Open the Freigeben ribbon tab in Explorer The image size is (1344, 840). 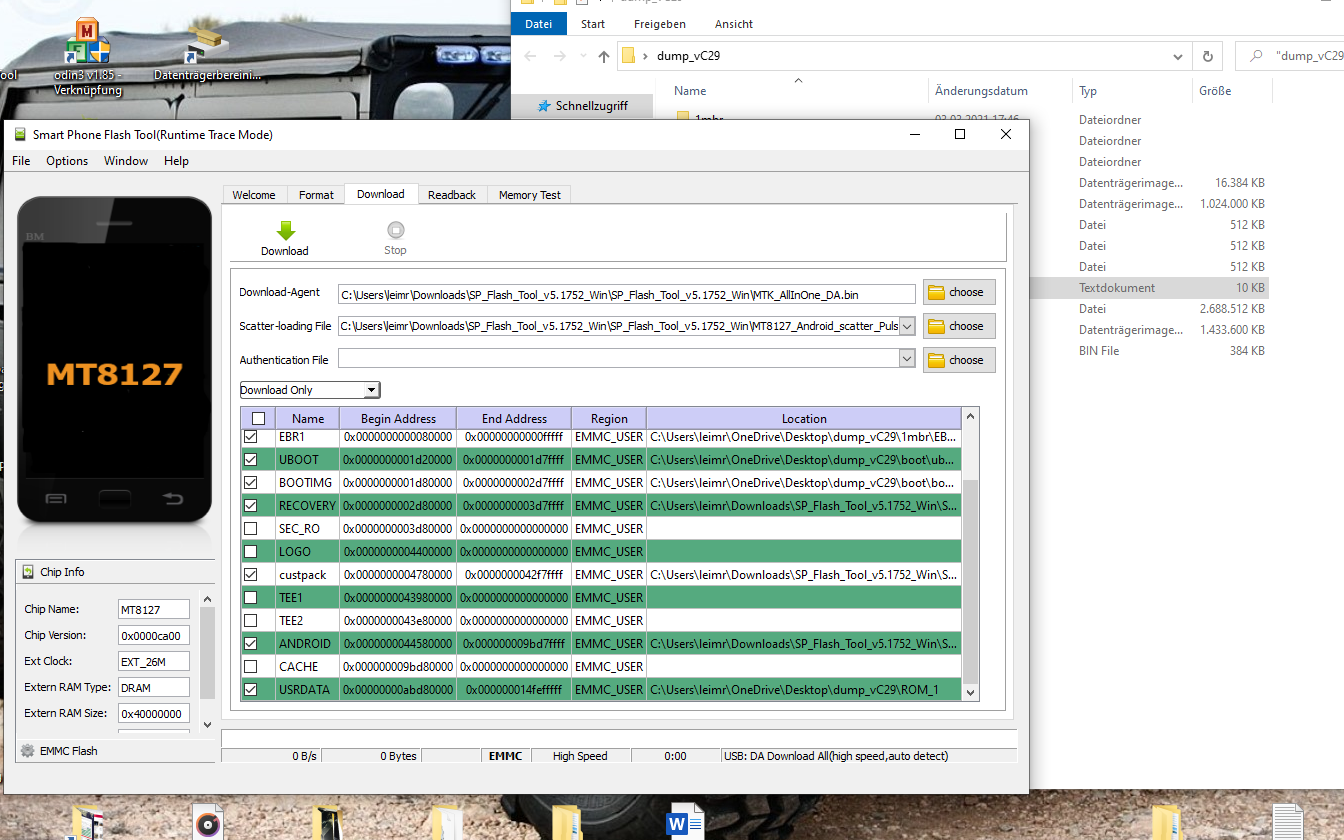tap(660, 24)
